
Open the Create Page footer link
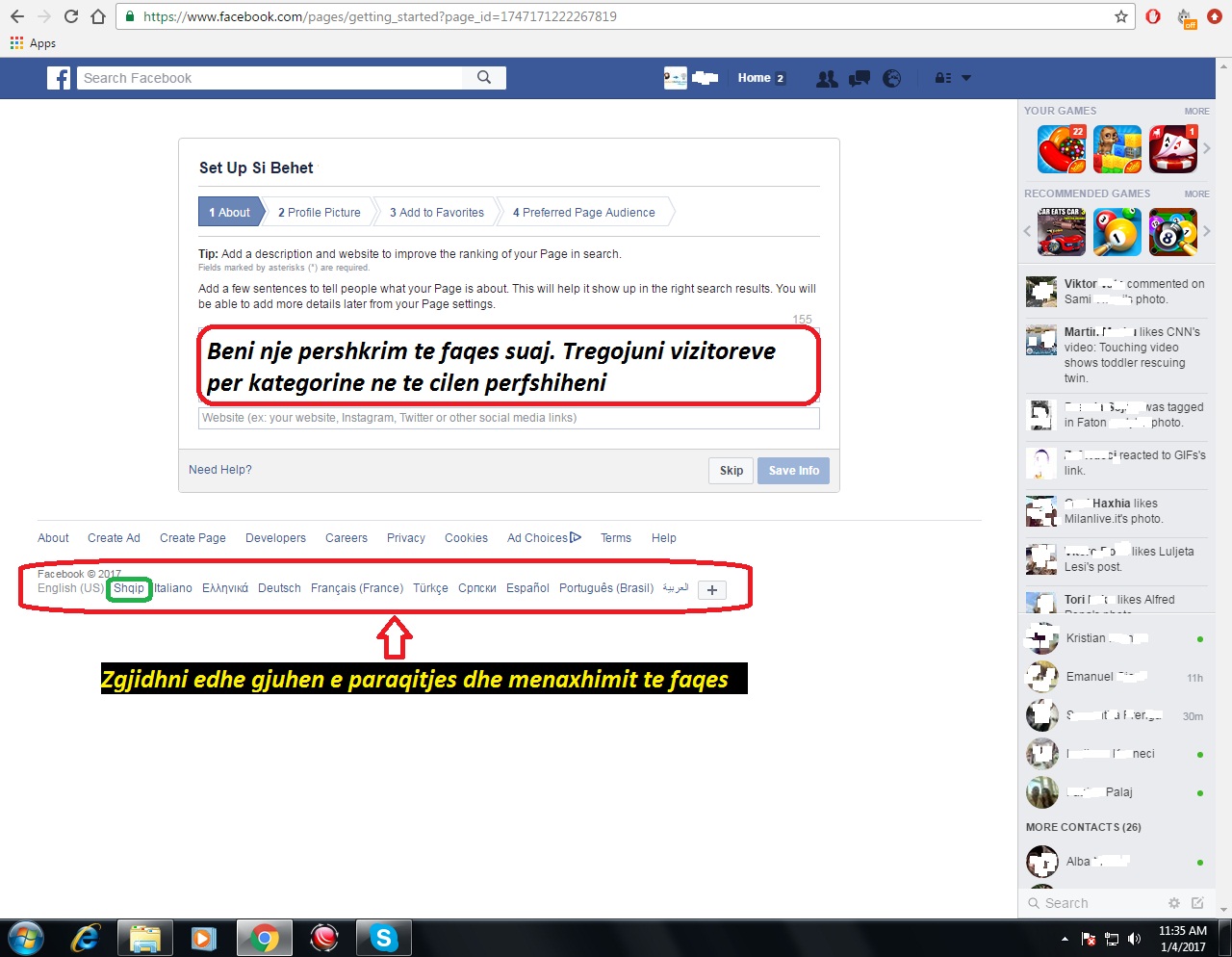point(192,538)
